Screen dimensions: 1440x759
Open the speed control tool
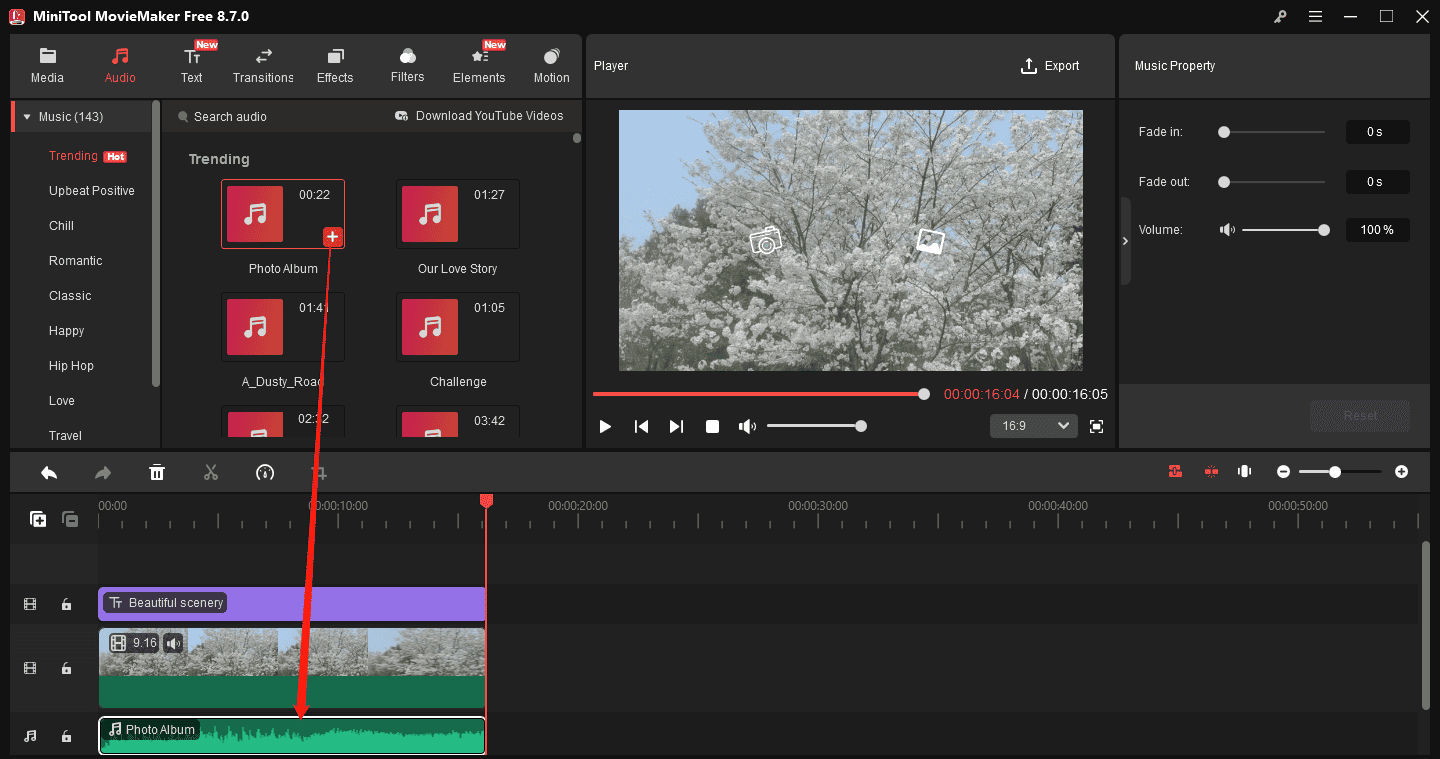265,472
